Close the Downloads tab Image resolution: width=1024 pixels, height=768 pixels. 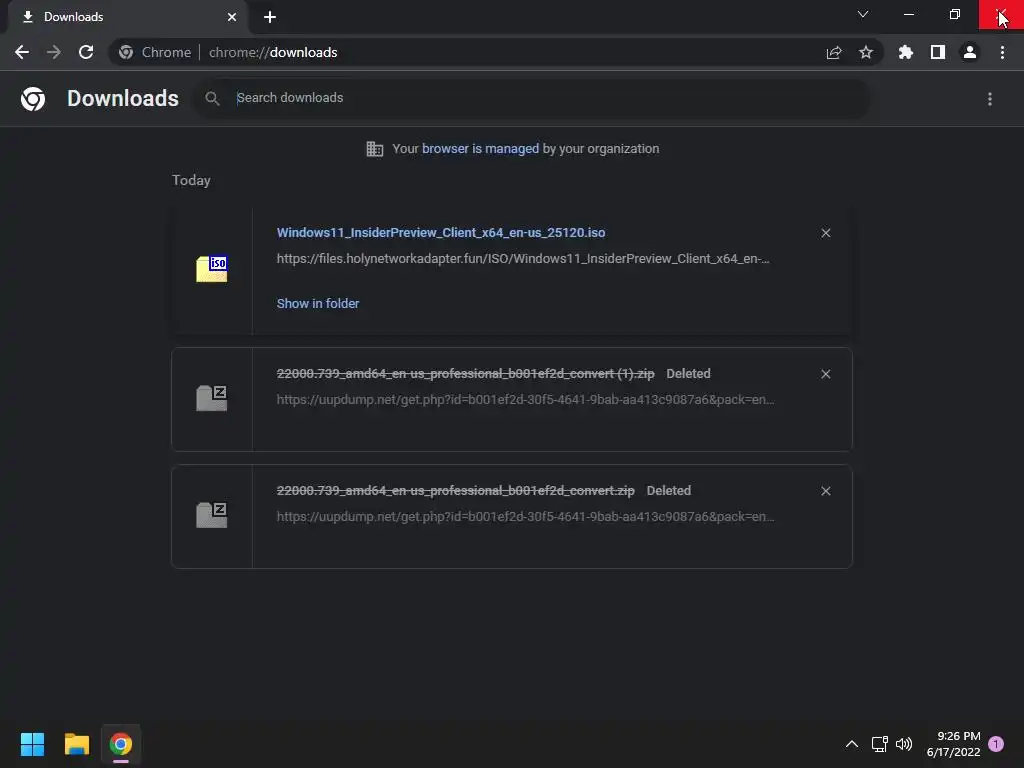coord(232,17)
